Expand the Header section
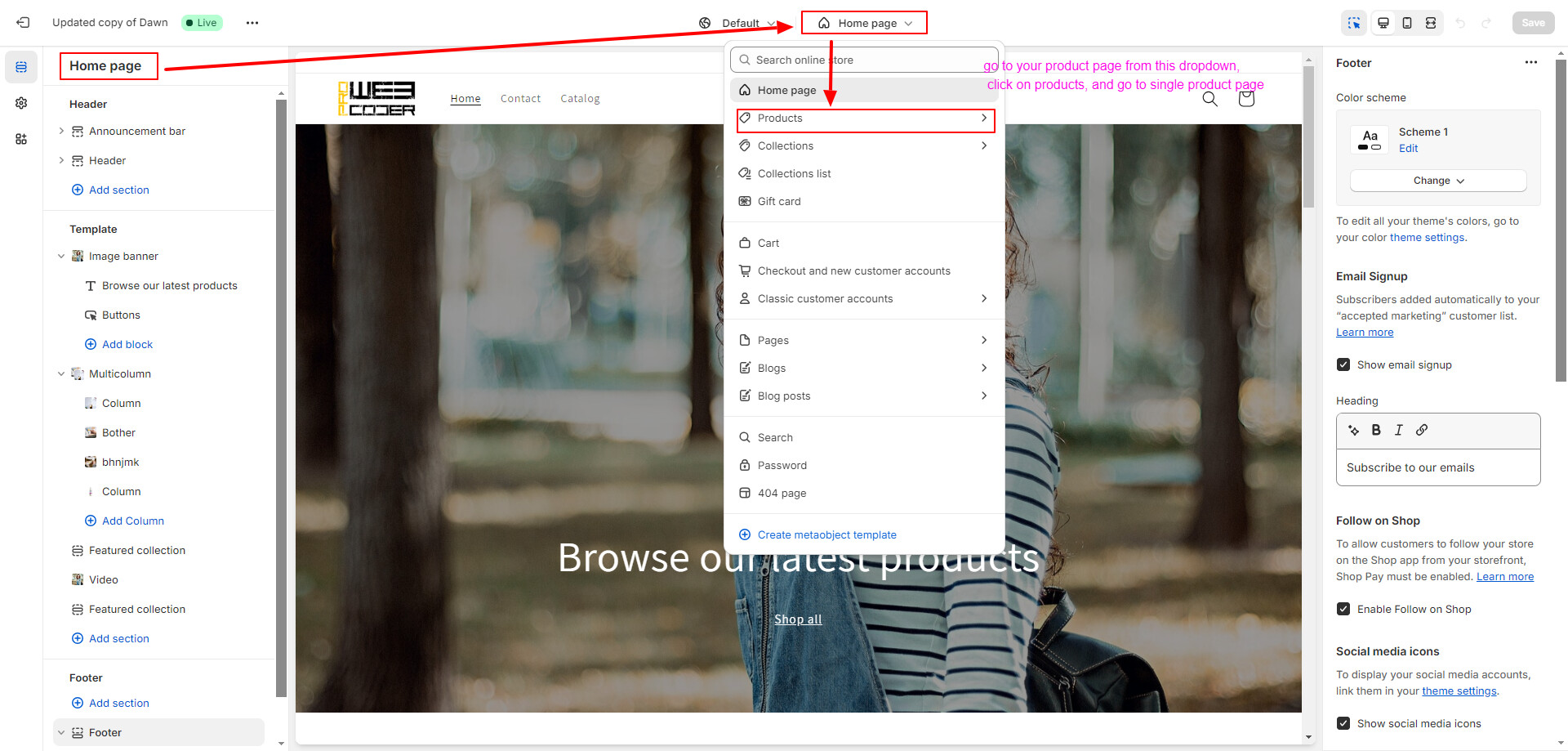Viewport: 1568px width, 751px height. 61,160
